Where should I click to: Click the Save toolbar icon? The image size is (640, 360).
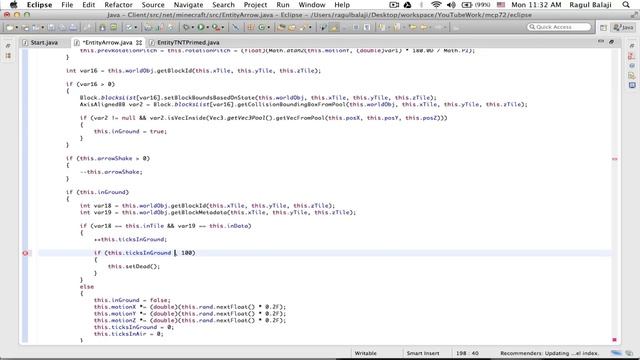click(51, 27)
